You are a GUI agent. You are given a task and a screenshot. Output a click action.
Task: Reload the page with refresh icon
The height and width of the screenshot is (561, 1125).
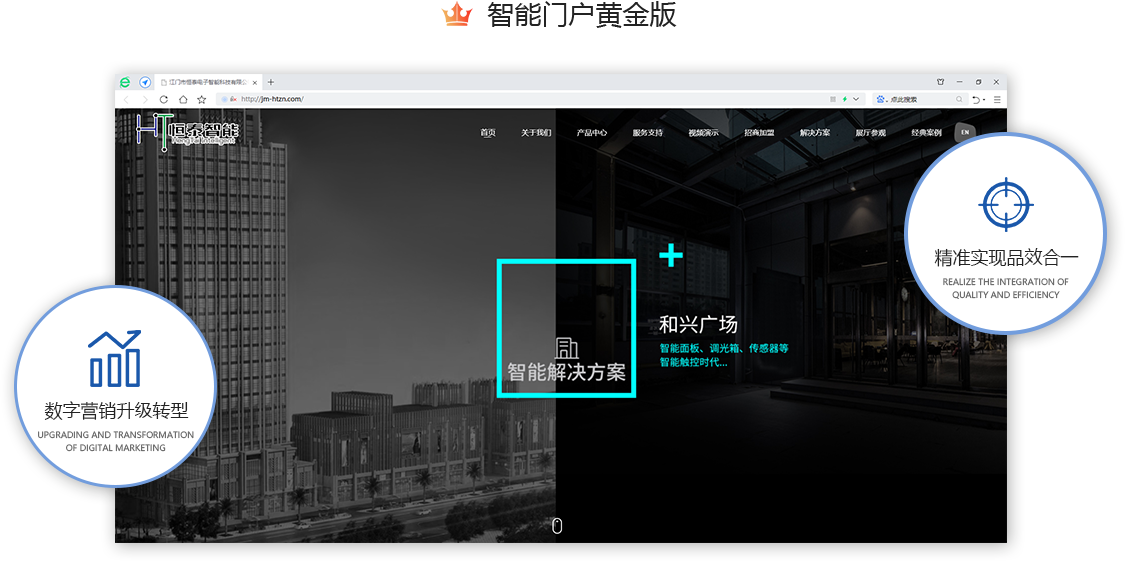[x=164, y=99]
